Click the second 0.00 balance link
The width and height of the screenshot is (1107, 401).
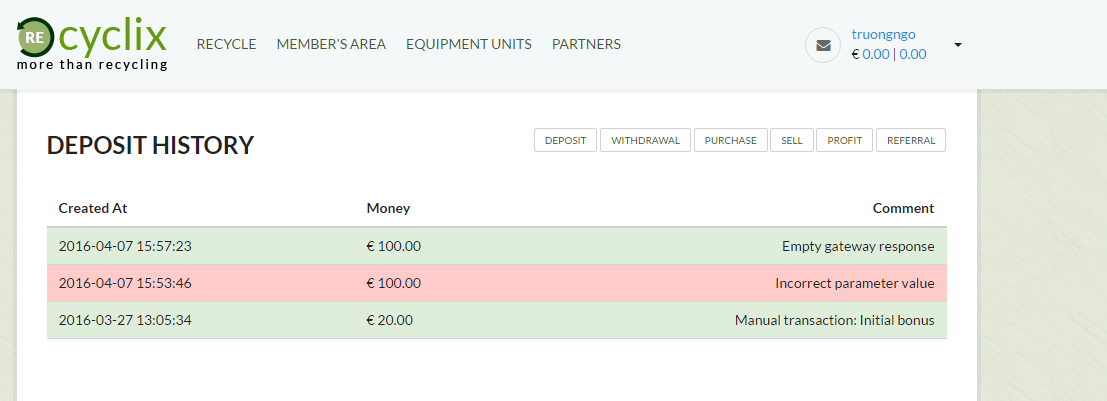913,55
